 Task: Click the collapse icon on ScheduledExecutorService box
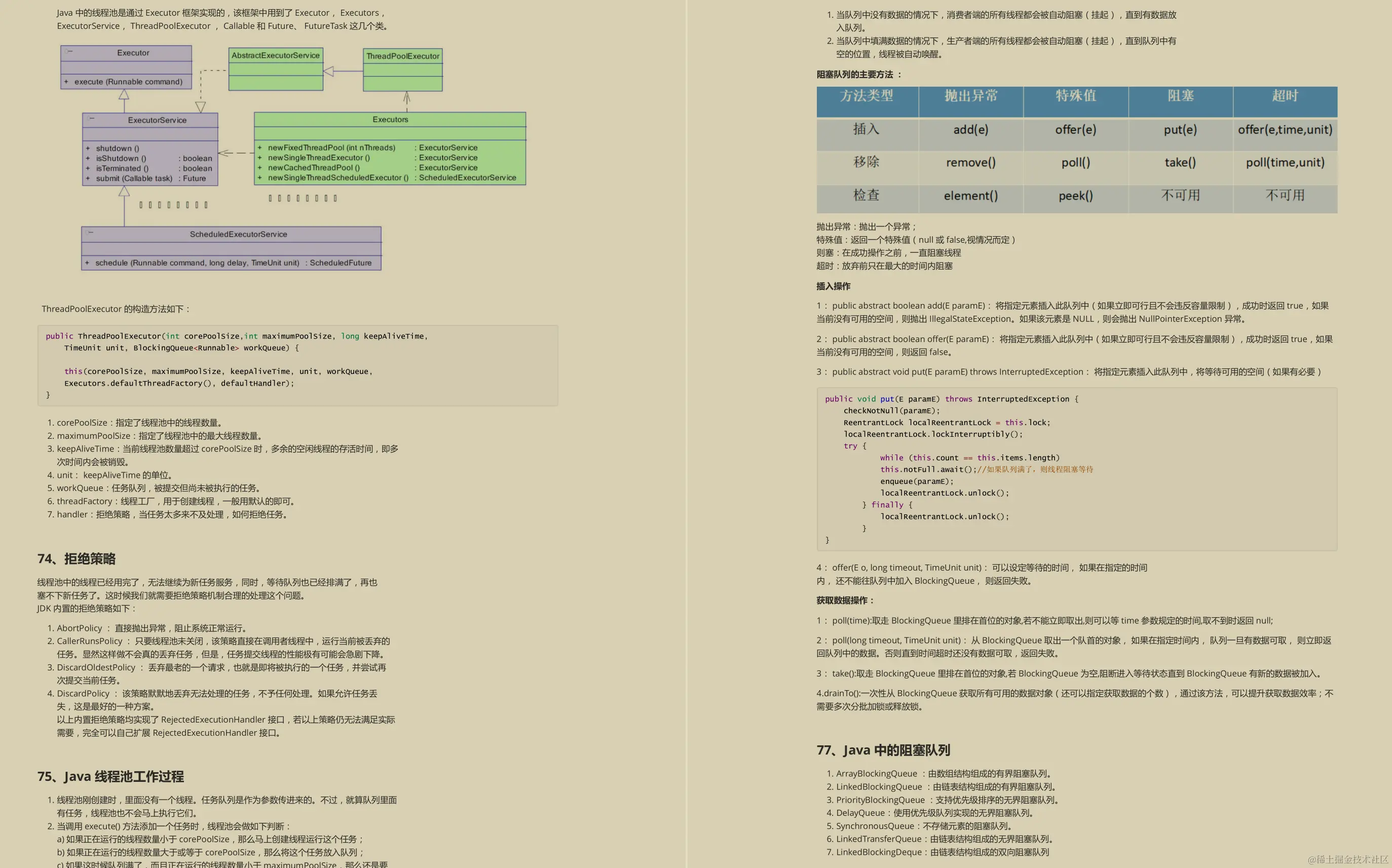(x=90, y=233)
